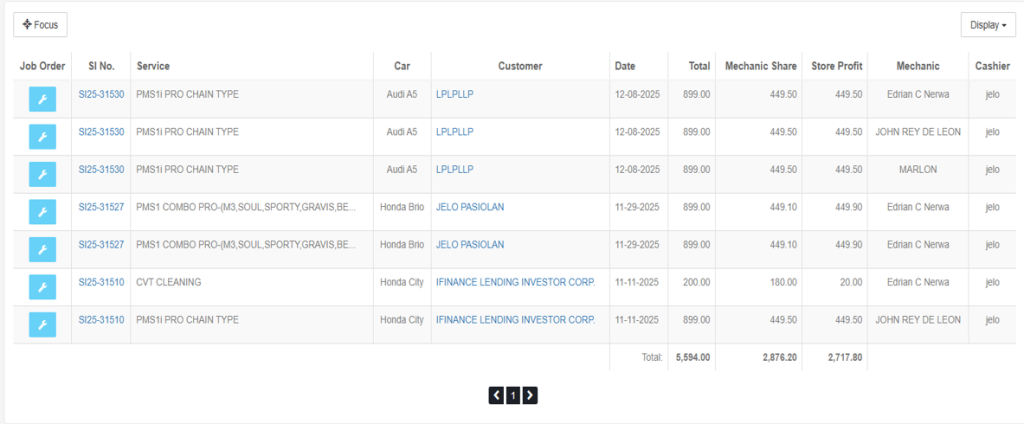Sort by Mechanic Share column header
This screenshot has height=424, width=1024.
click(x=760, y=66)
